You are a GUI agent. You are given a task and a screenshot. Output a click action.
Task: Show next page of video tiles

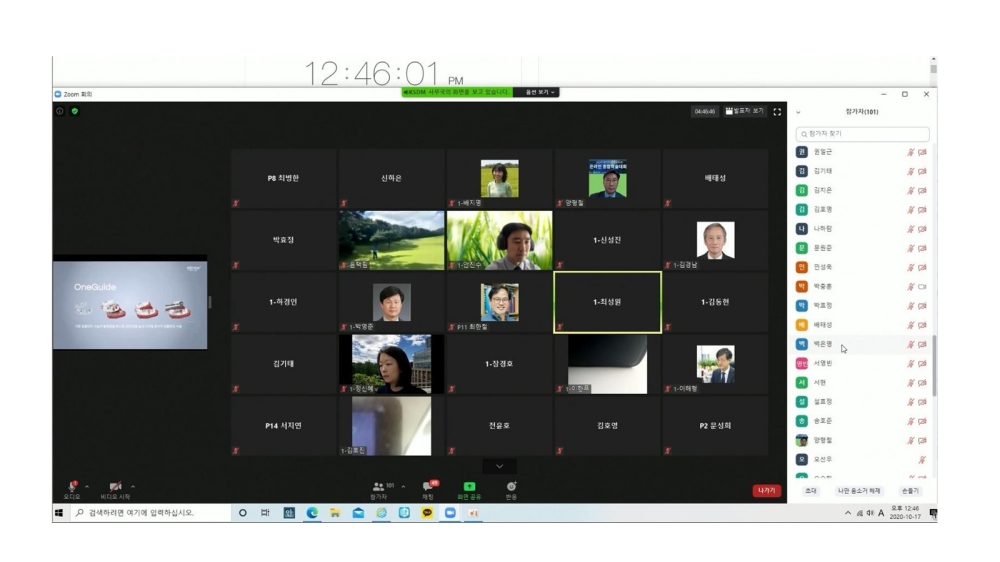coord(499,466)
